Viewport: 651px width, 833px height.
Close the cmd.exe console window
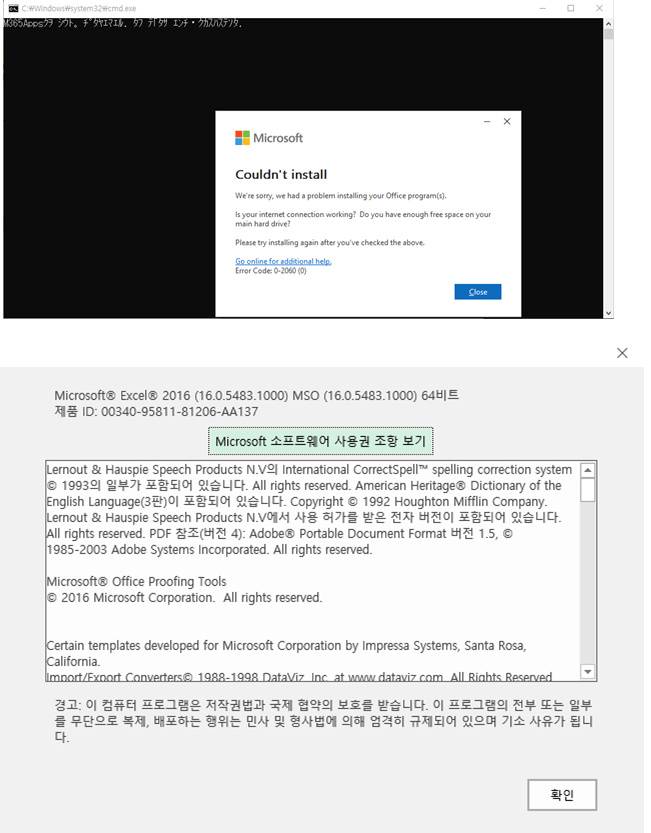(599, 8)
